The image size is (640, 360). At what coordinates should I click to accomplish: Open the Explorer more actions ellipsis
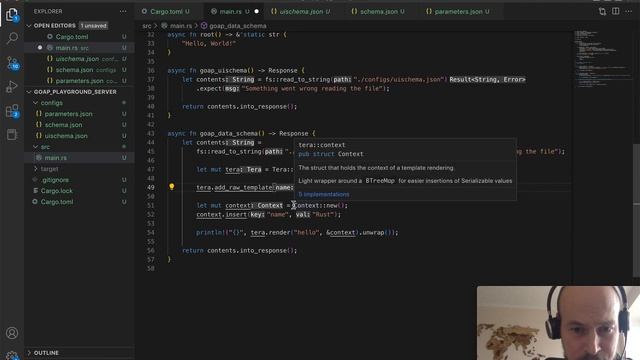click(123, 11)
